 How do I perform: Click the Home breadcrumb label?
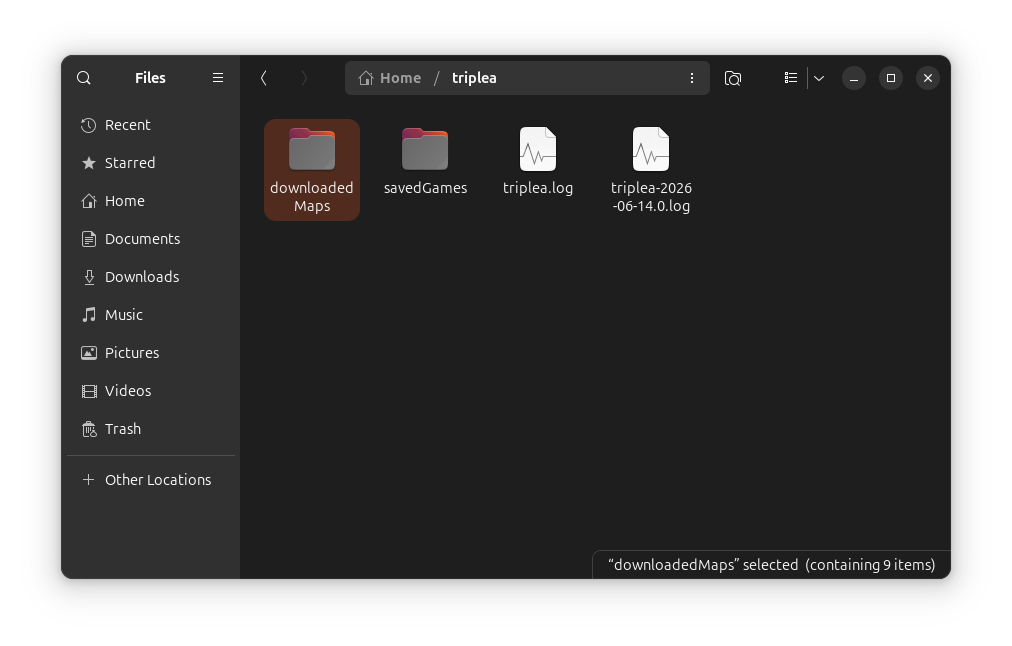point(400,78)
